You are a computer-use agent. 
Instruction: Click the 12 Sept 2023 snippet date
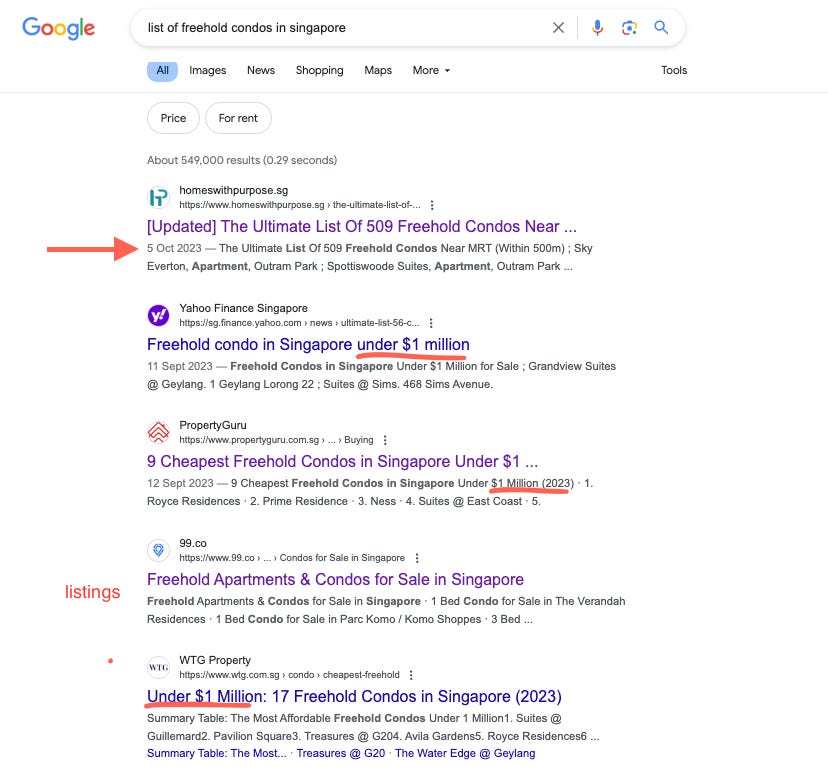tap(180, 484)
